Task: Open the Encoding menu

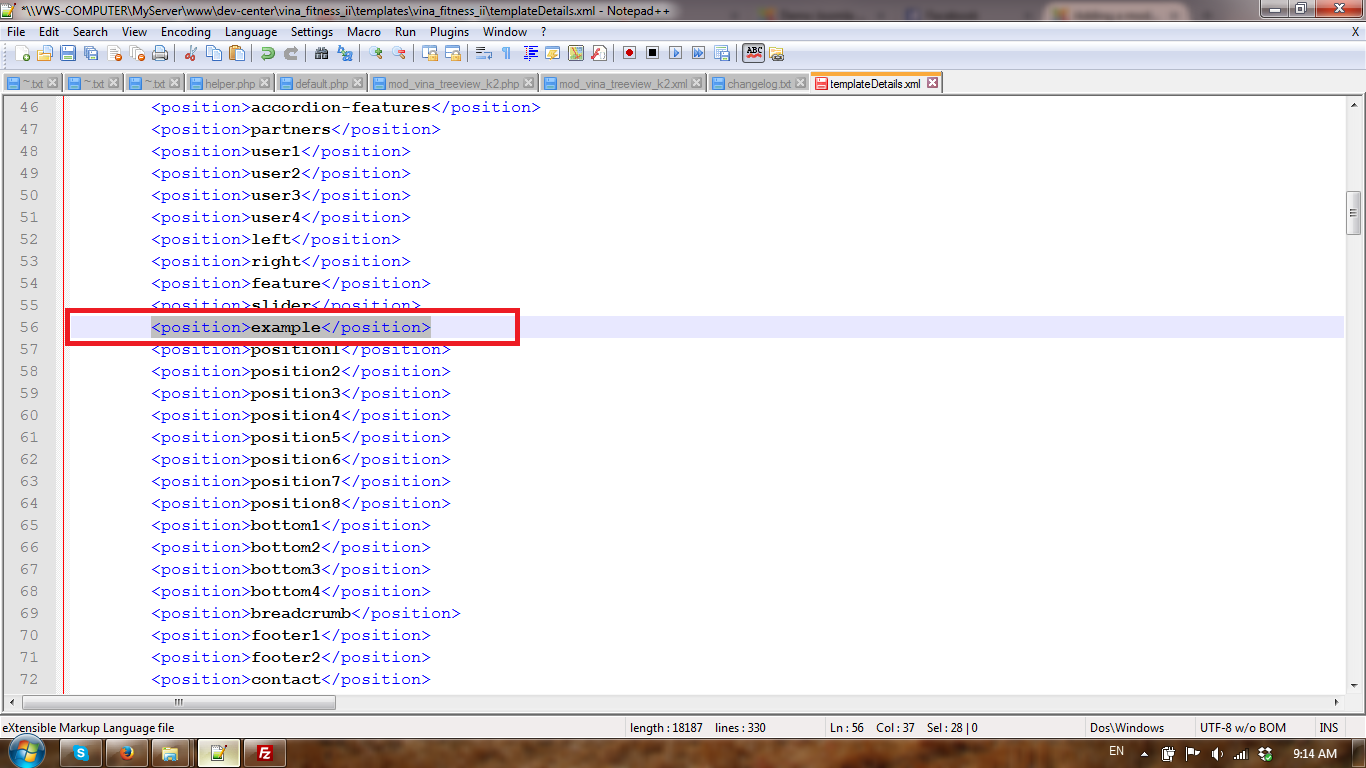Action: (185, 32)
